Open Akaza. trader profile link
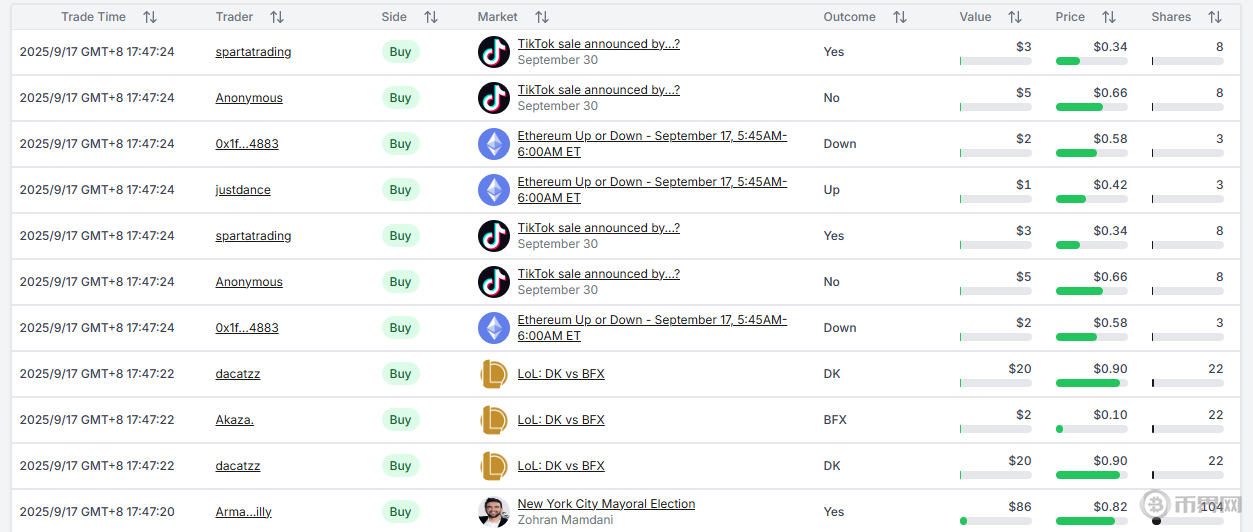The height and width of the screenshot is (532, 1253). click(235, 420)
